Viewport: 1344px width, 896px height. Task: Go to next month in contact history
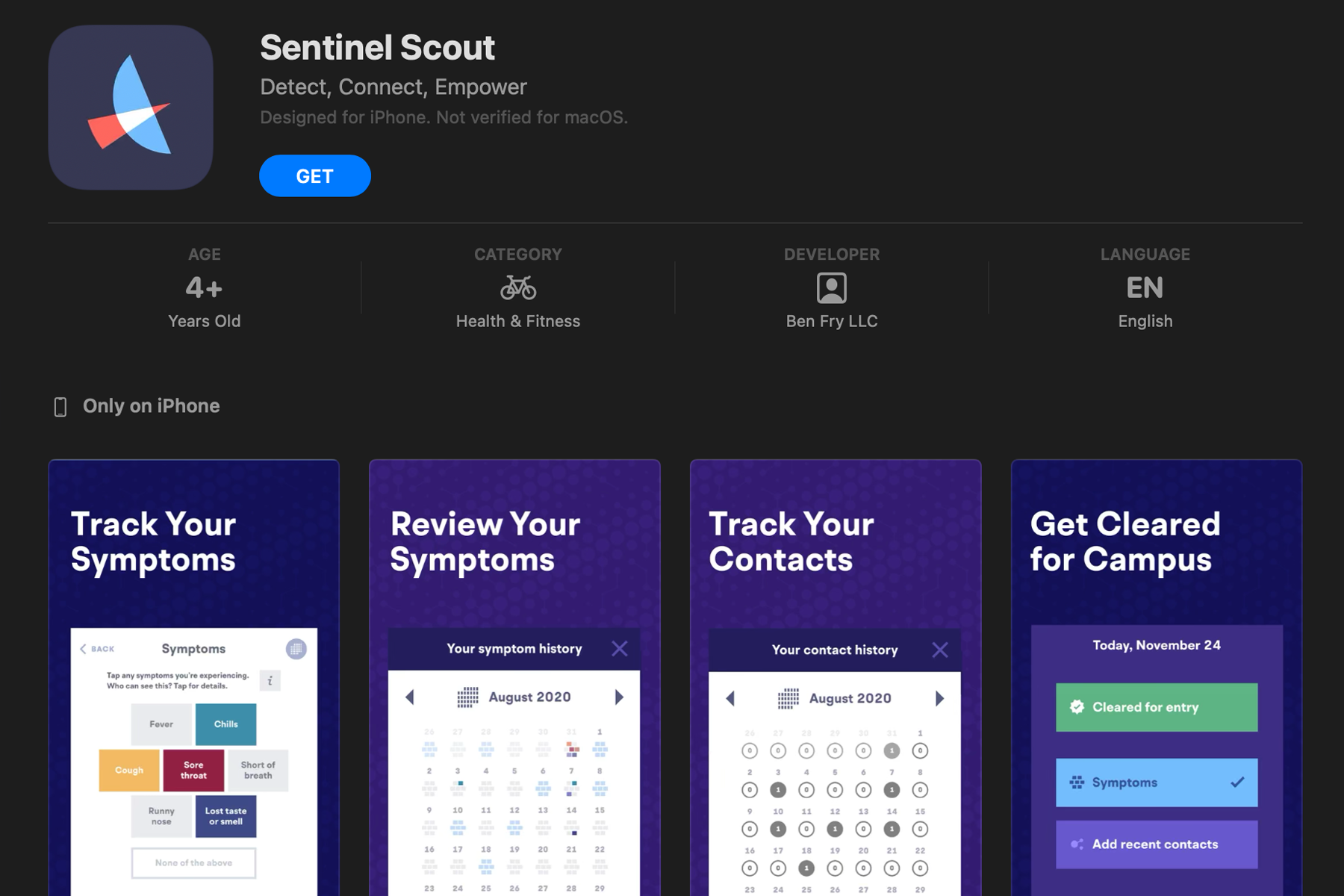point(939,699)
